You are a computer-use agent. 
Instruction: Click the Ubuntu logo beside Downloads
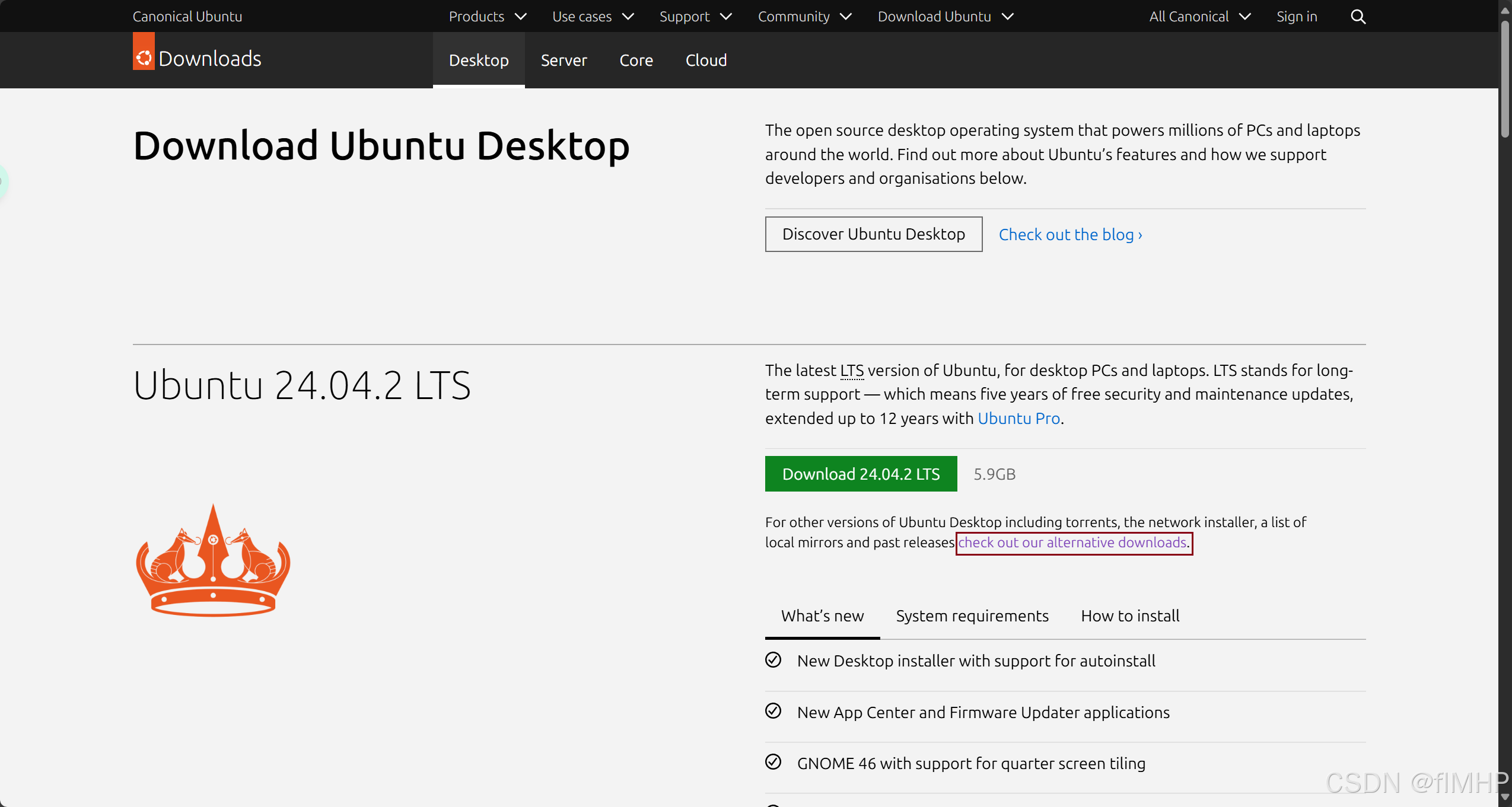pyautogui.click(x=144, y=58)
